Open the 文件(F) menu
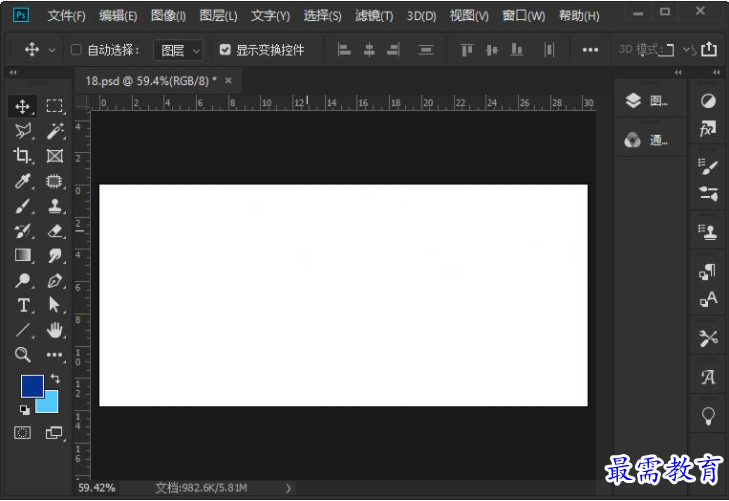 [66, 16]
